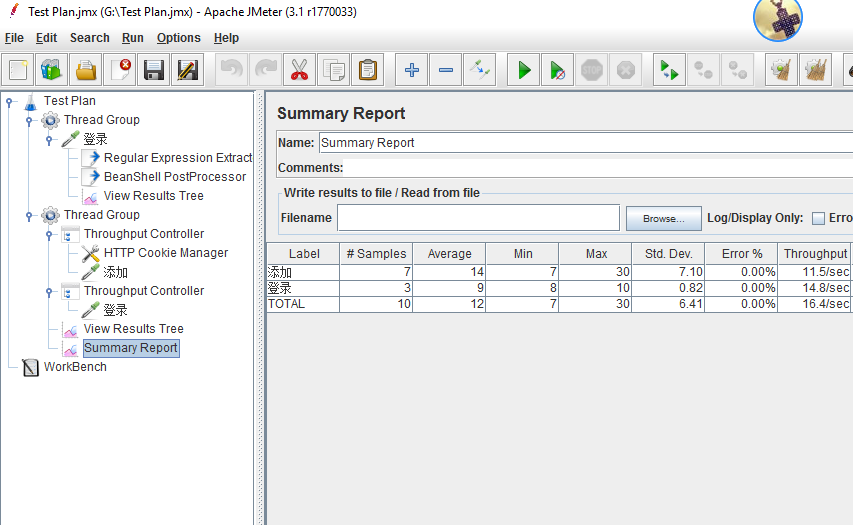Select WorkBench in the tree
Screen dimensions: 853x525
[x=75, y=367]
